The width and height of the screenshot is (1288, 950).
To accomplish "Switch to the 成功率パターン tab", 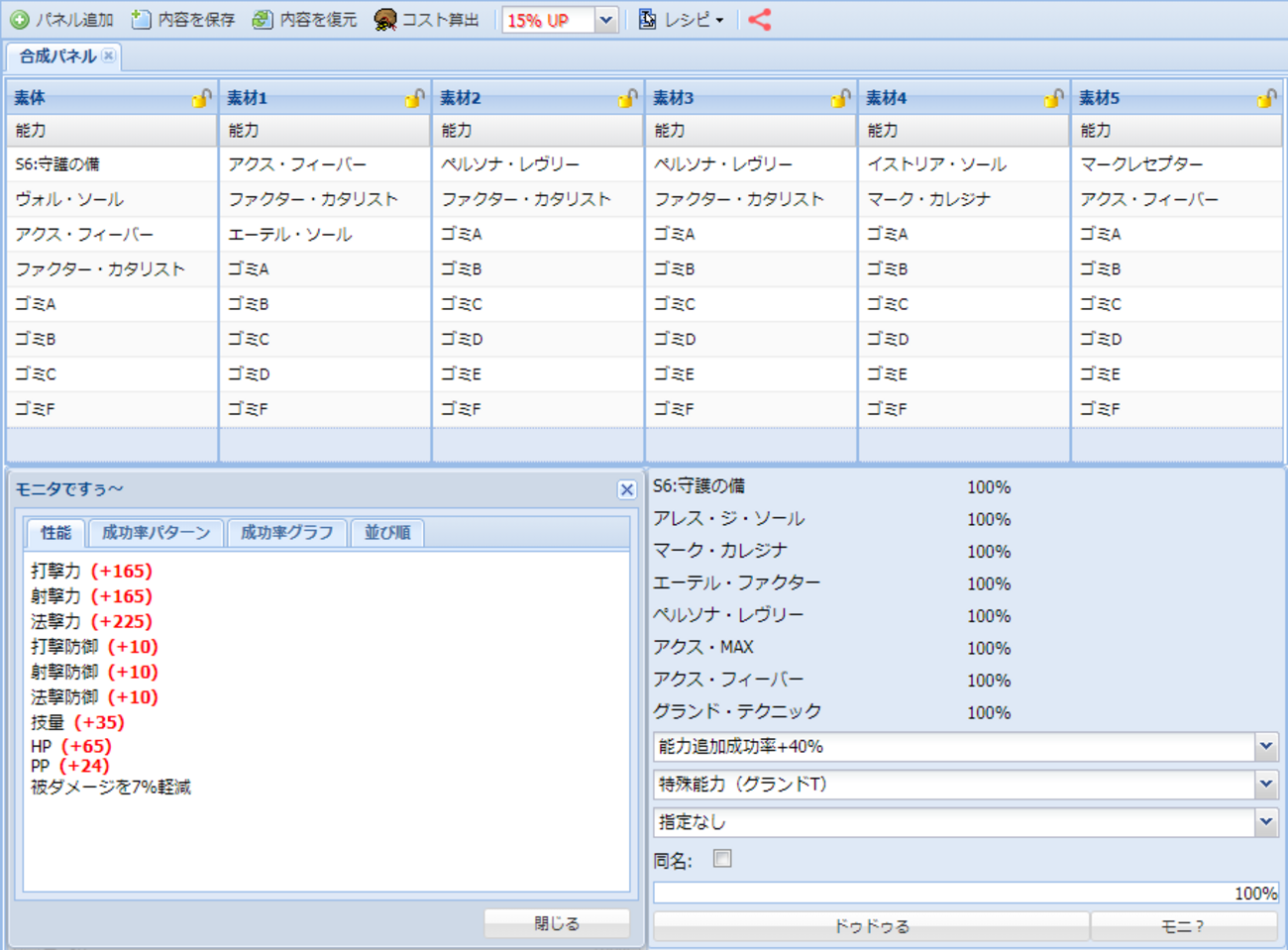I will 157,533.
